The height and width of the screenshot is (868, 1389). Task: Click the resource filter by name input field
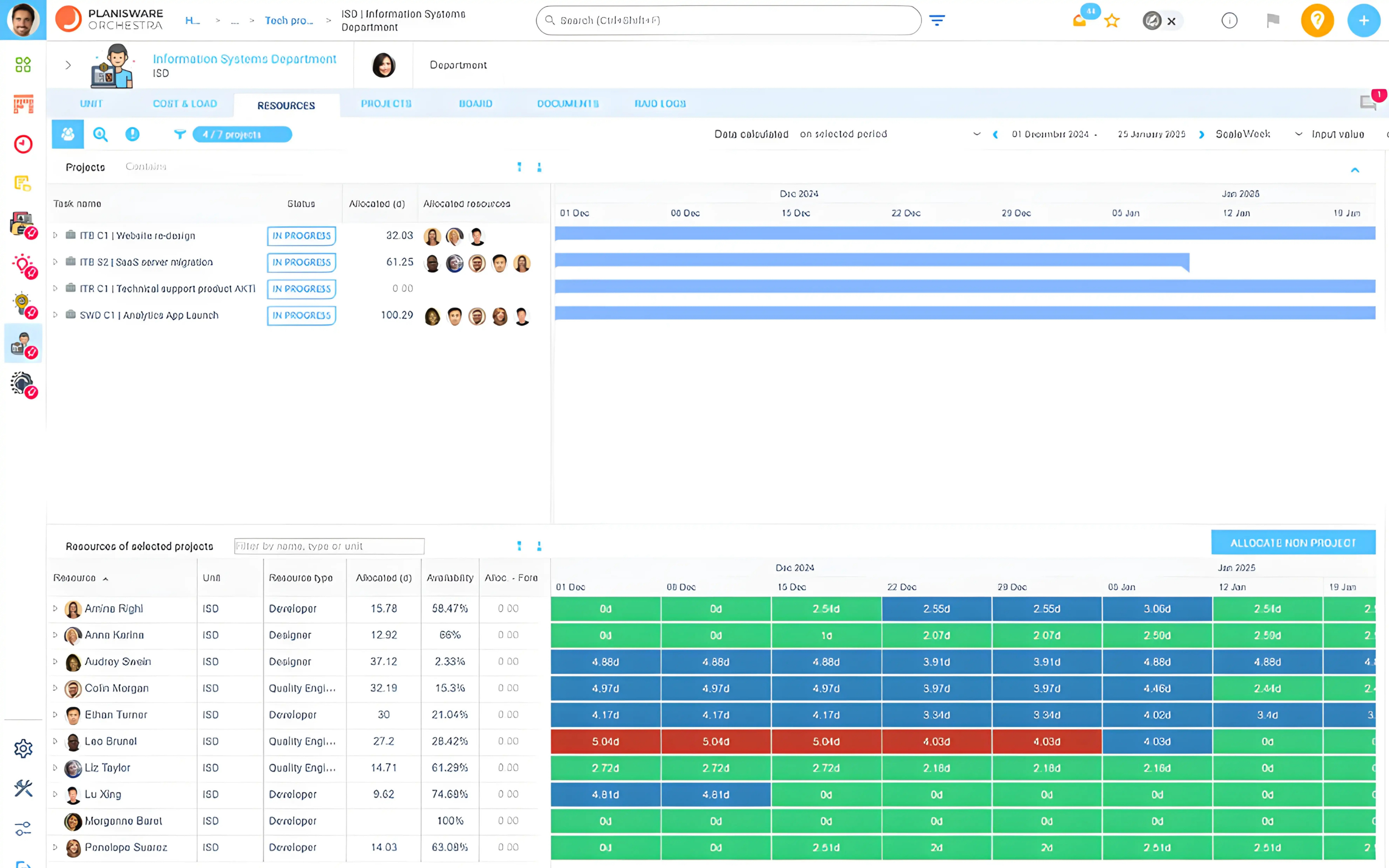click(x=329, y=546)
